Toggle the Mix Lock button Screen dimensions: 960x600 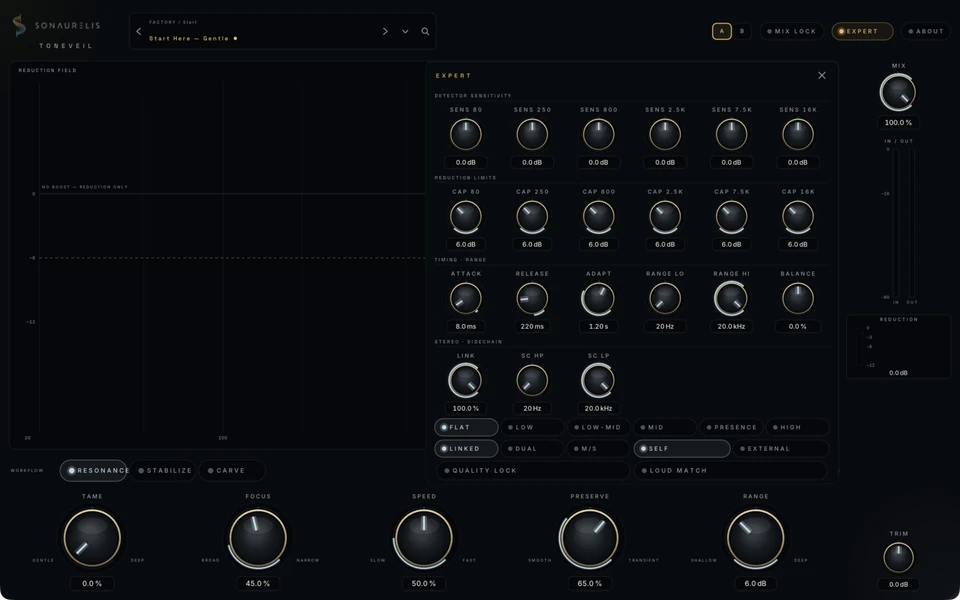[x=792, y=31]
